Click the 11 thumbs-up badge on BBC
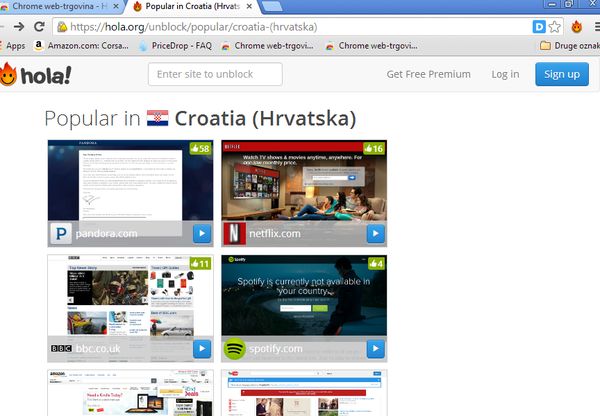 (200, 263)
